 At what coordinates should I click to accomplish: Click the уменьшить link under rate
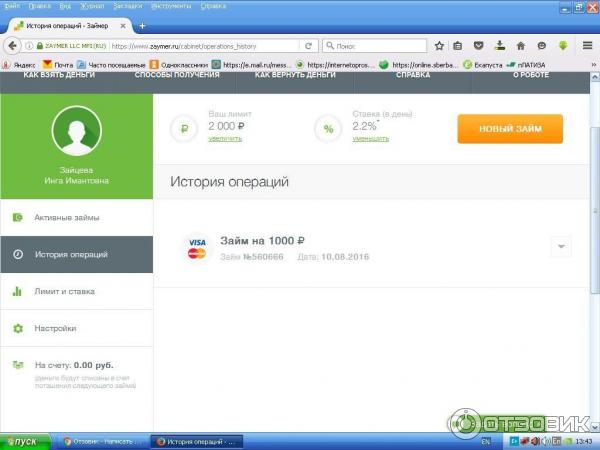pyautogui.click(x=370, y=139)
